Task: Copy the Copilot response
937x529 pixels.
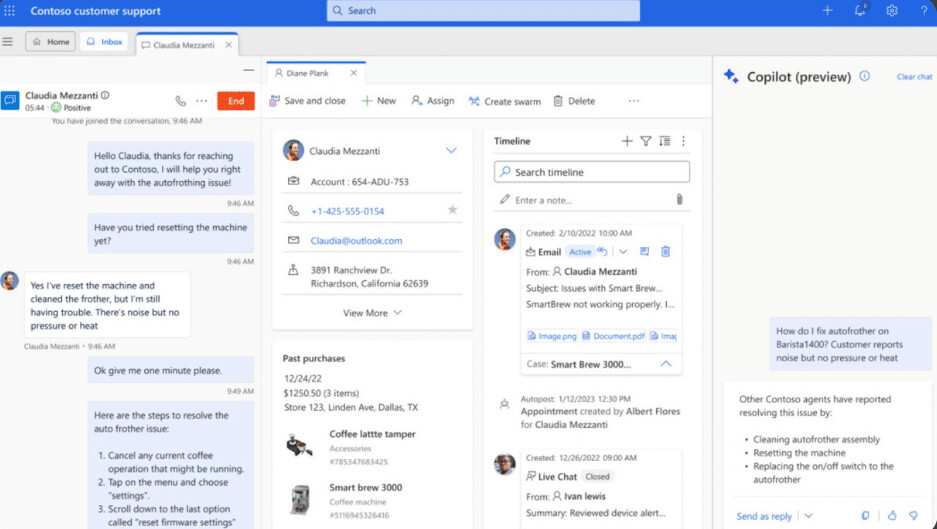Action: [x=865, y=515]
